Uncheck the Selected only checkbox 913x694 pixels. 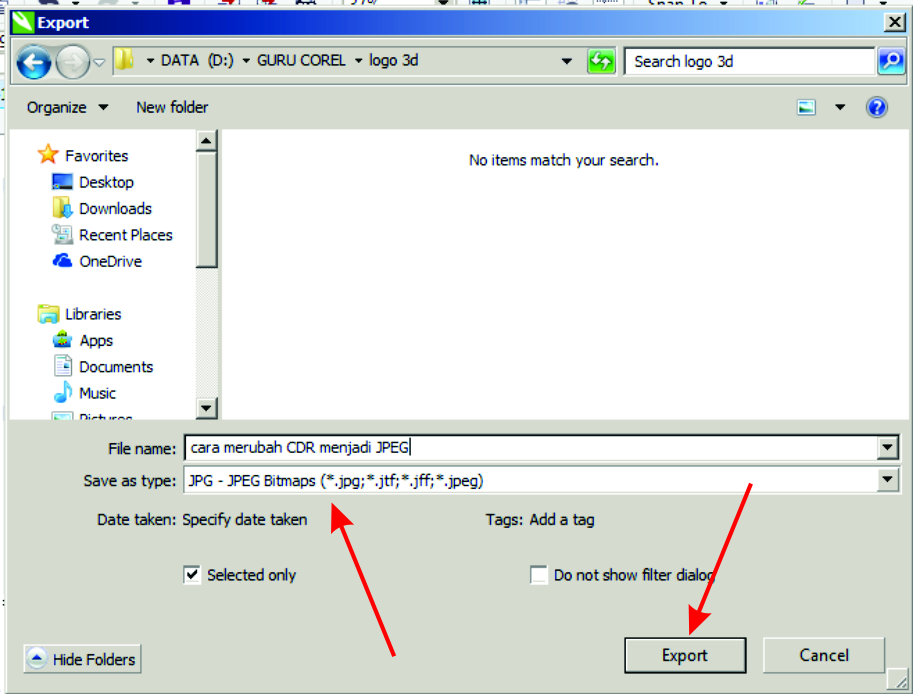pyautogui.click(x=191, y=575)
